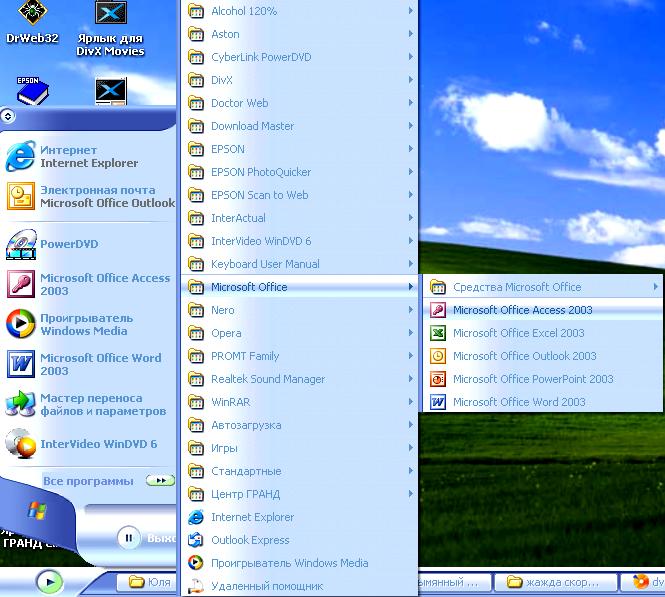Open the EPSON book desktop icon

point(32,91)
